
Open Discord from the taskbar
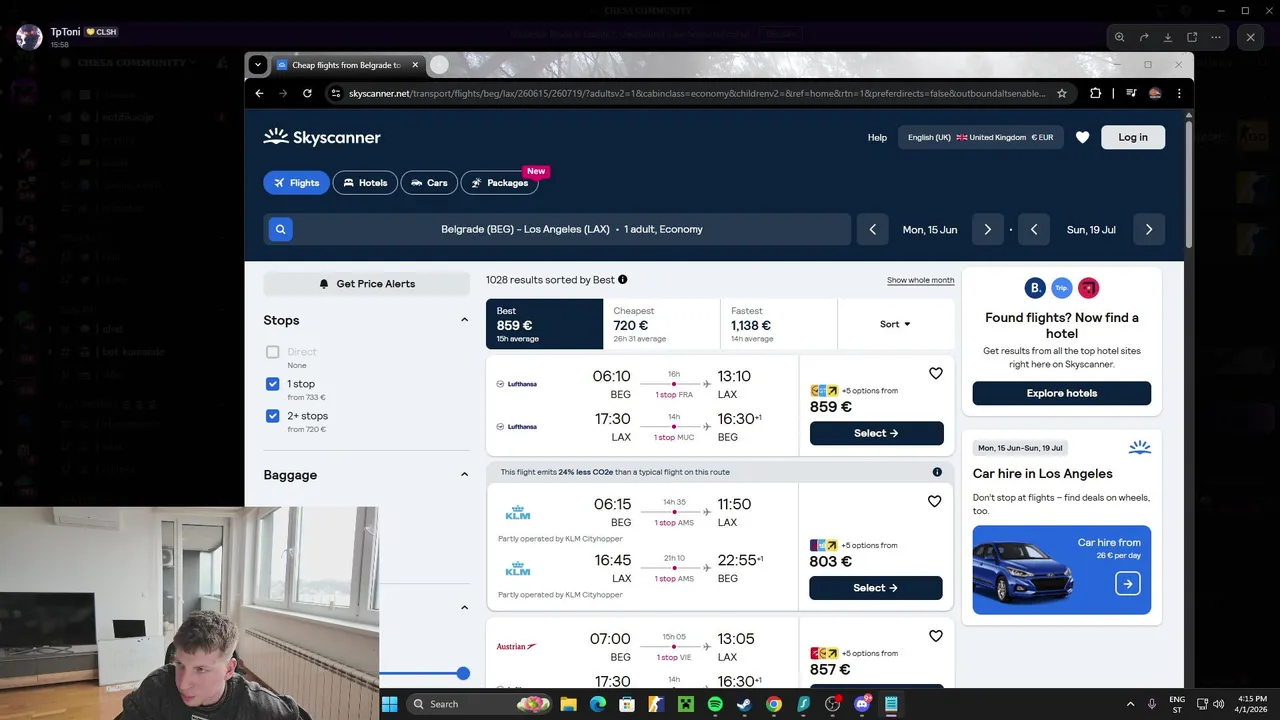(862, 704)
